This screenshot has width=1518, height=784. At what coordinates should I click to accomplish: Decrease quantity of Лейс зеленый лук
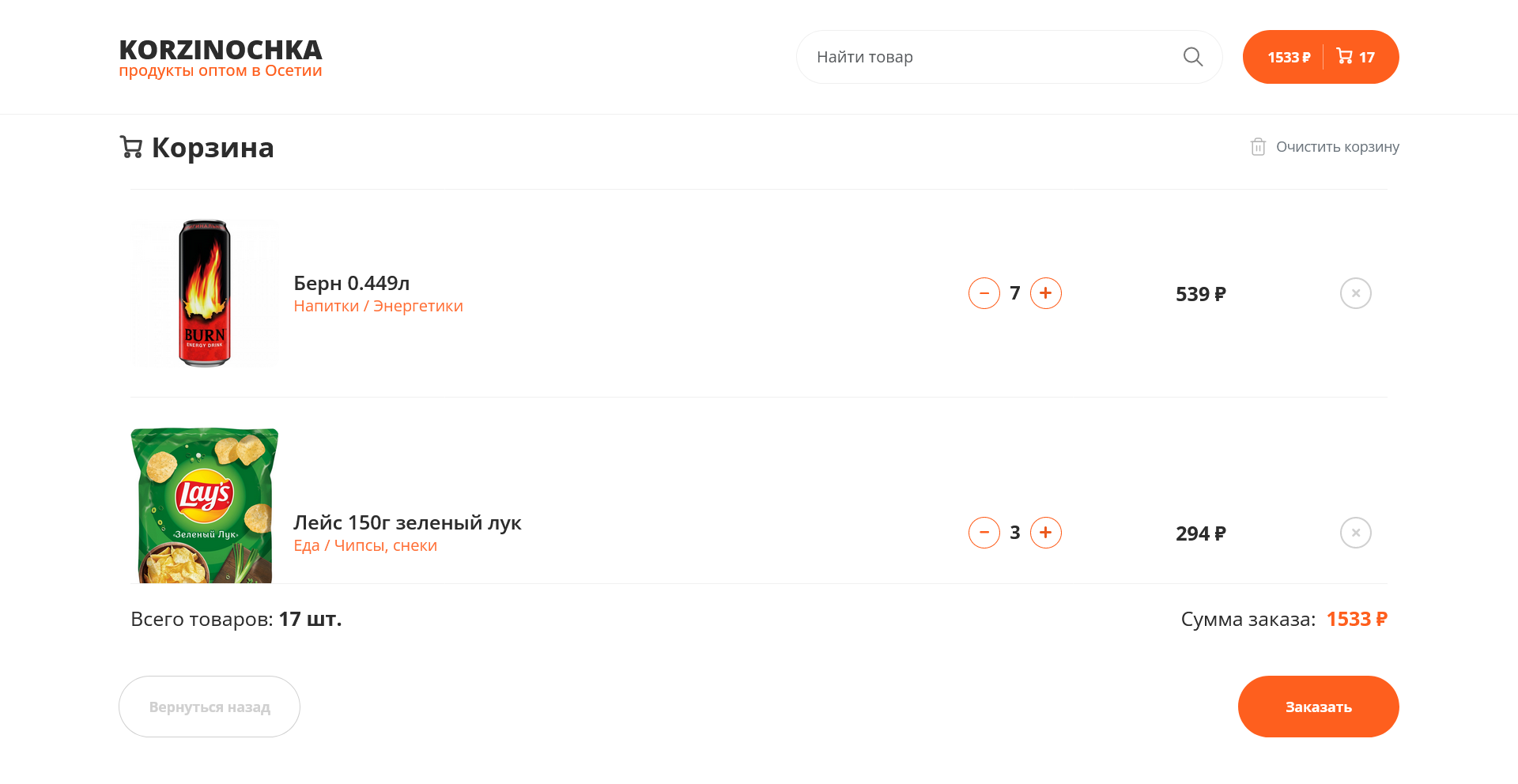tap(984, 533)
